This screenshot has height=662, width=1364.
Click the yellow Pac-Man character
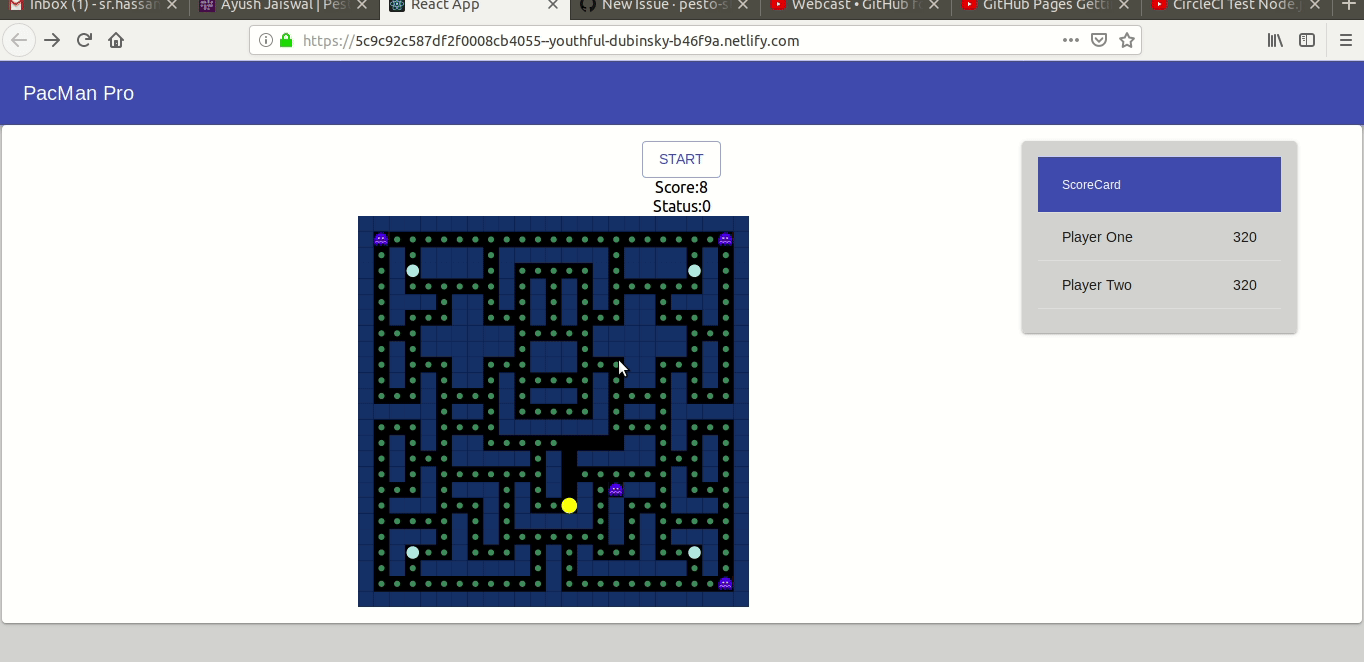569,506
